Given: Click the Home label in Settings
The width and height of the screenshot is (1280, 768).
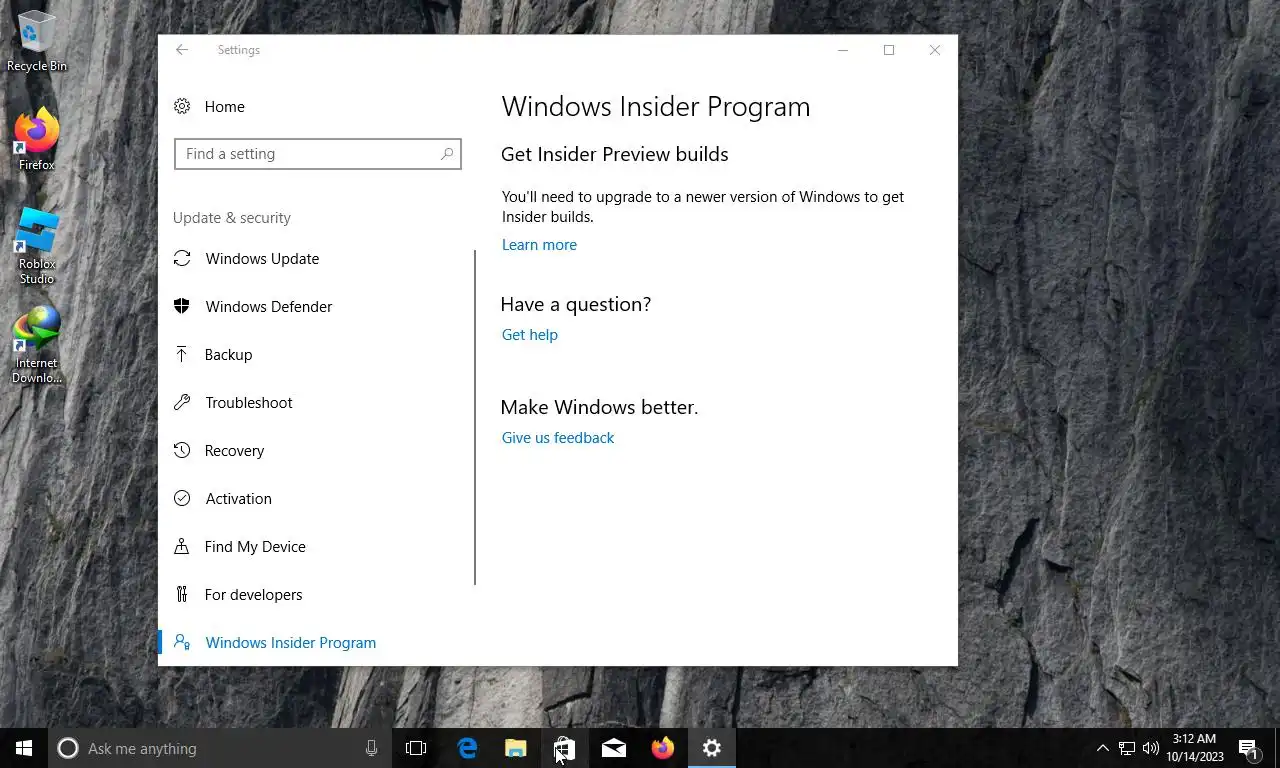Looking at the screenshot, I should pos(224,107).
